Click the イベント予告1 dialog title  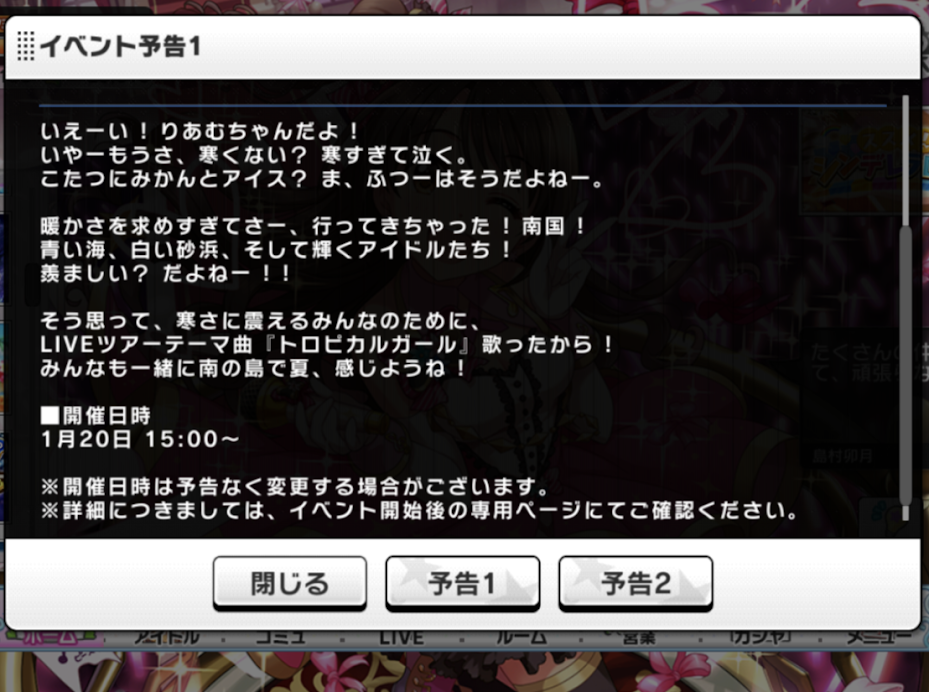(121, 46)
